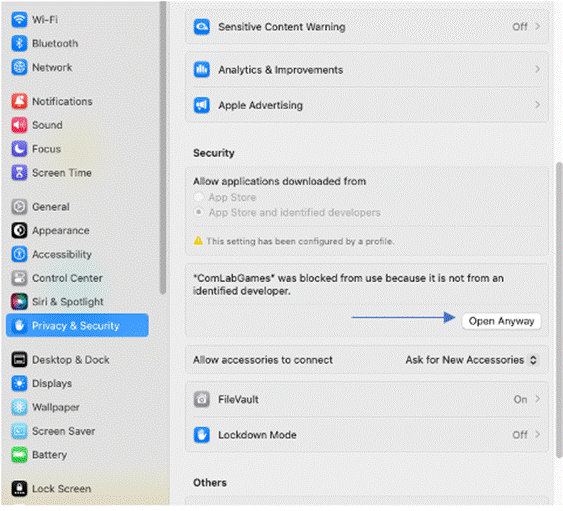Open the FileVault label

(x=238, y=399)
